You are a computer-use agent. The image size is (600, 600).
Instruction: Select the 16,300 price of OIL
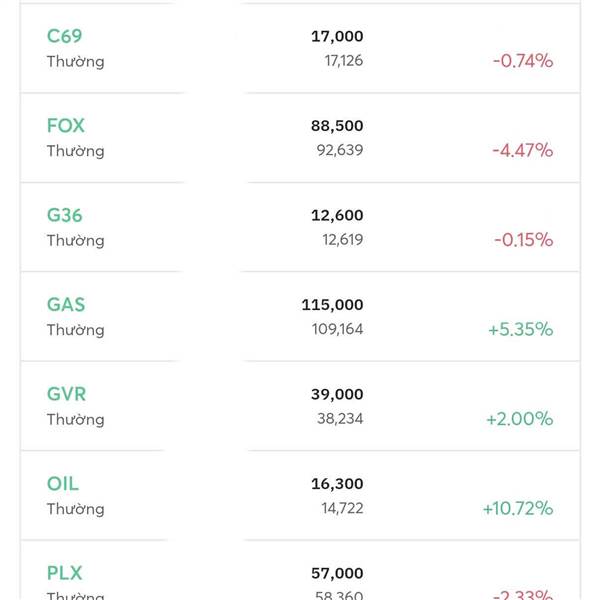click(x=337, y=484)
